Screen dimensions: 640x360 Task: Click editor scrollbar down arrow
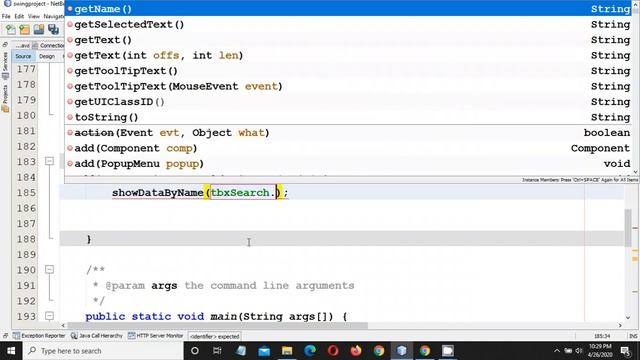tap(628, 318)
